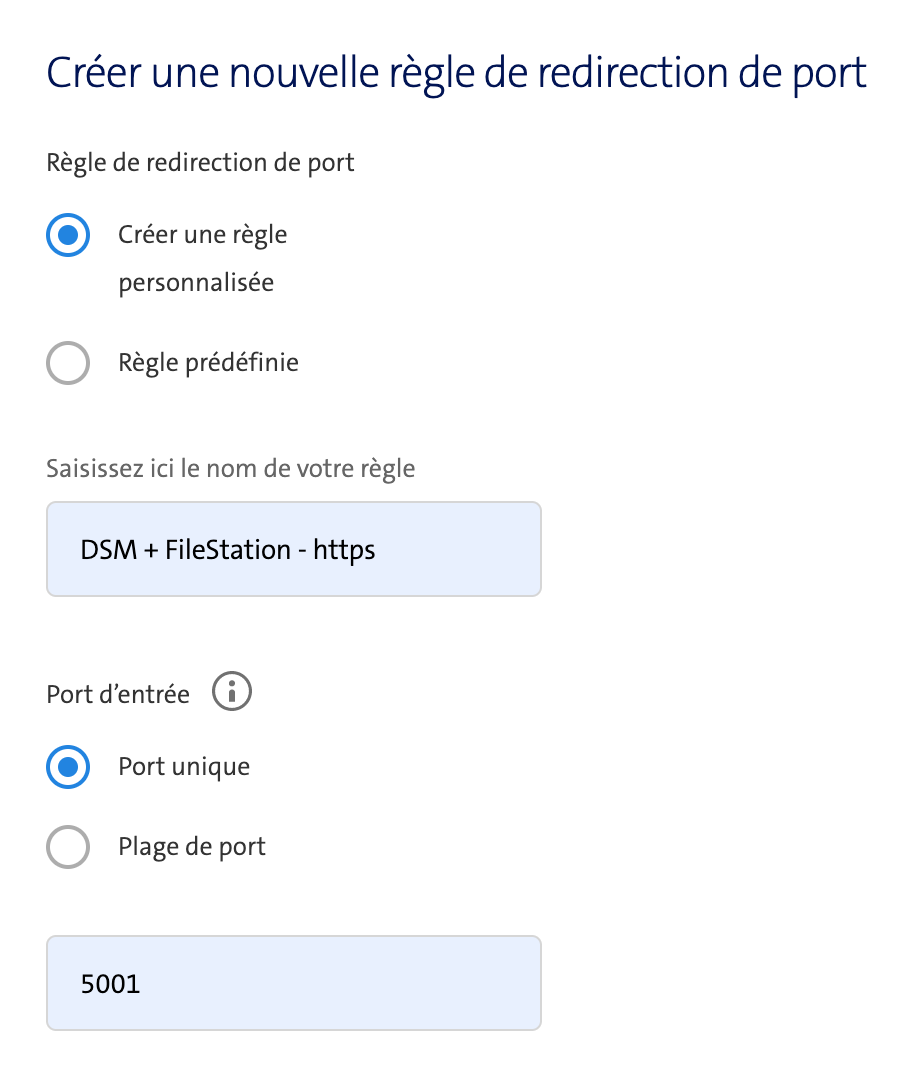Choose the 'Règle prédéfinie' radio button

(68, 363)
